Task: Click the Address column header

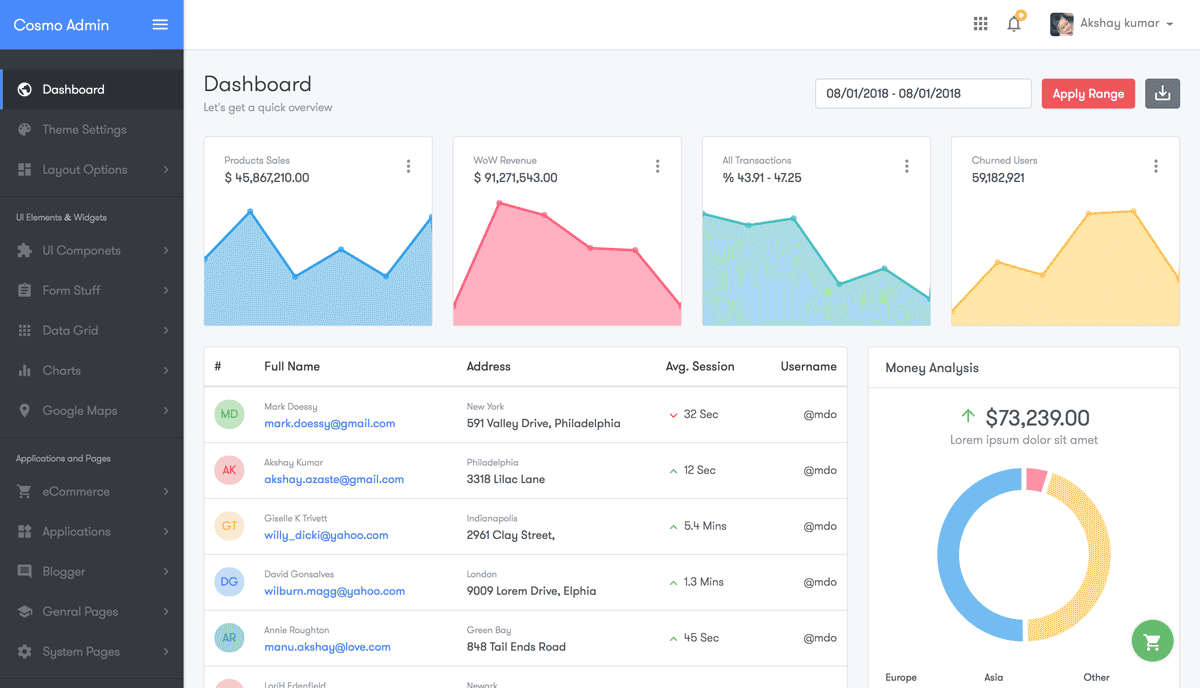Action: 489,367
